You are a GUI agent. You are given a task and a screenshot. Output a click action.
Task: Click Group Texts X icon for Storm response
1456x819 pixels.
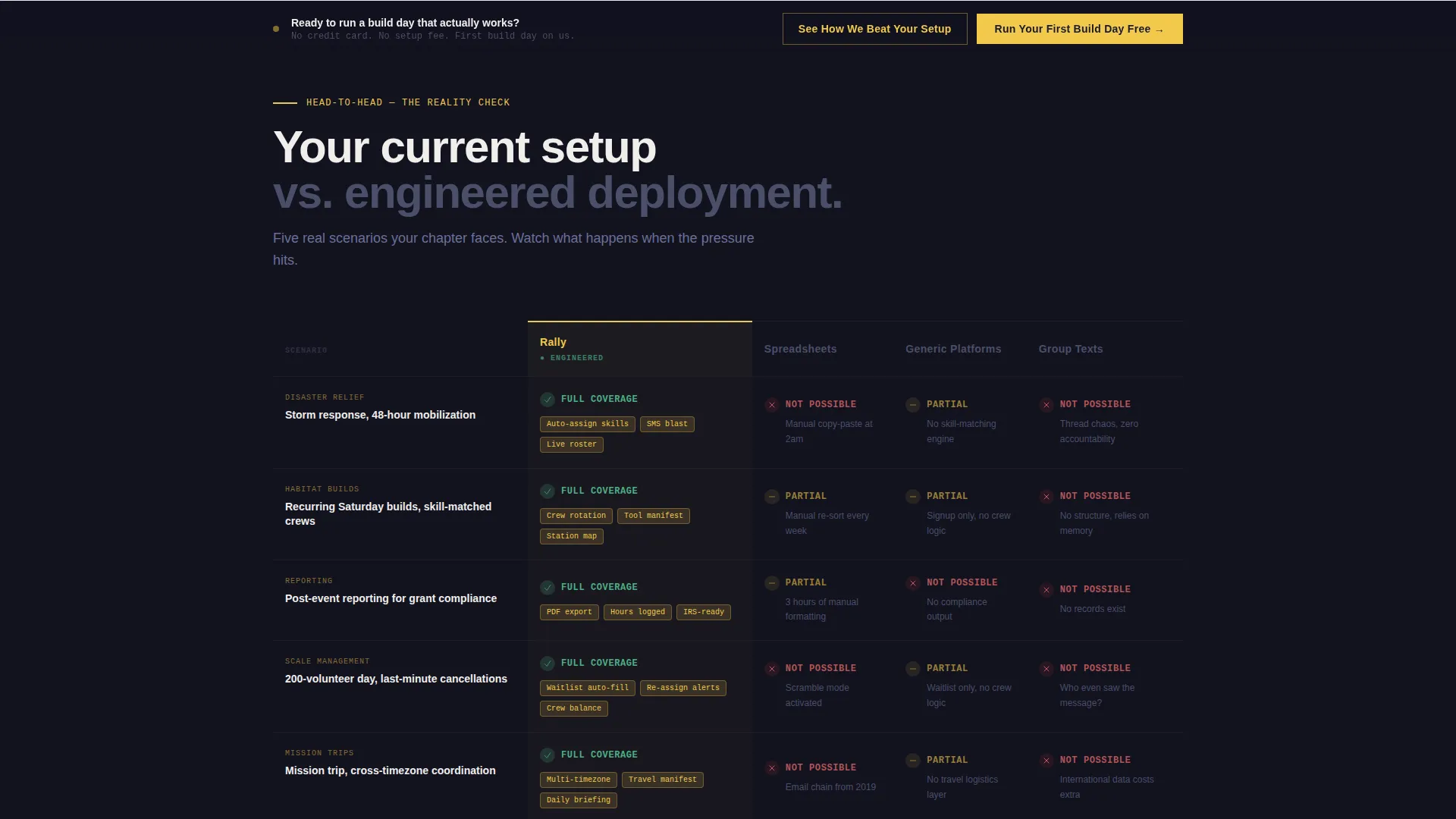coord(1046,405)
